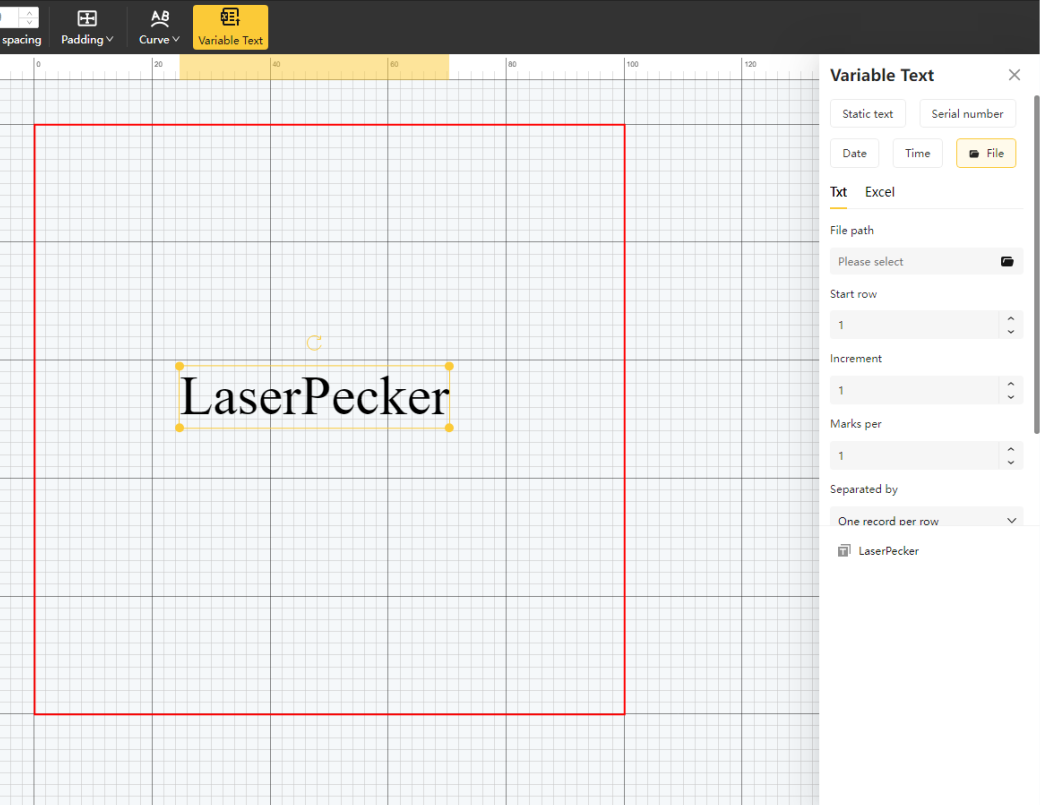
Task: Open the Curve dropdown chevron
Action: point(176,40)
